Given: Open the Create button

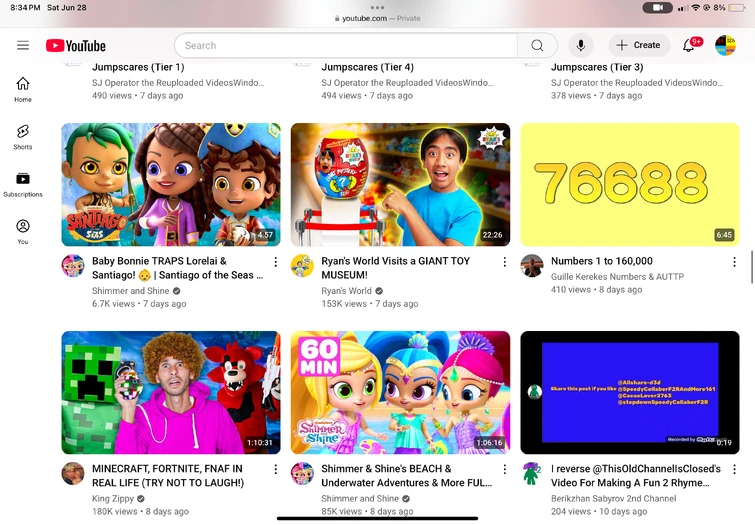Looking at the screenshot, I should click(x=639, y=45).
